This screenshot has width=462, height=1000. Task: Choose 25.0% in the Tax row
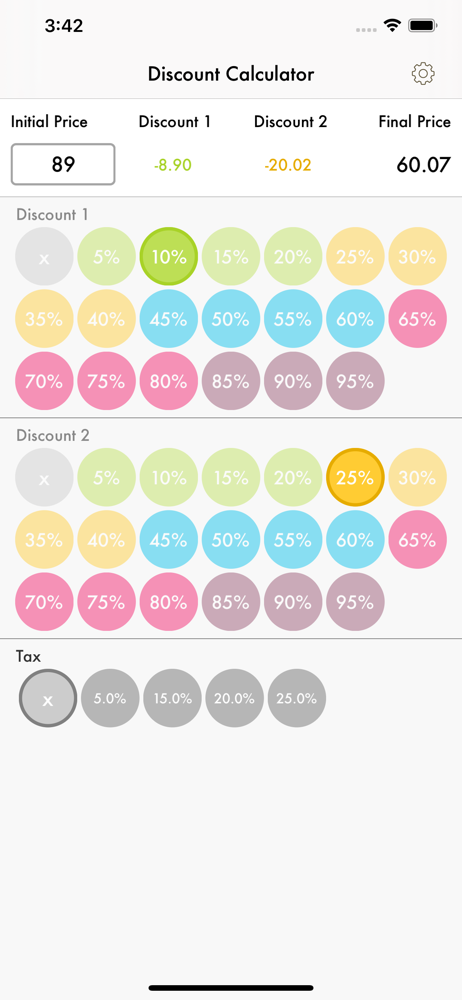tap(297, 698)
